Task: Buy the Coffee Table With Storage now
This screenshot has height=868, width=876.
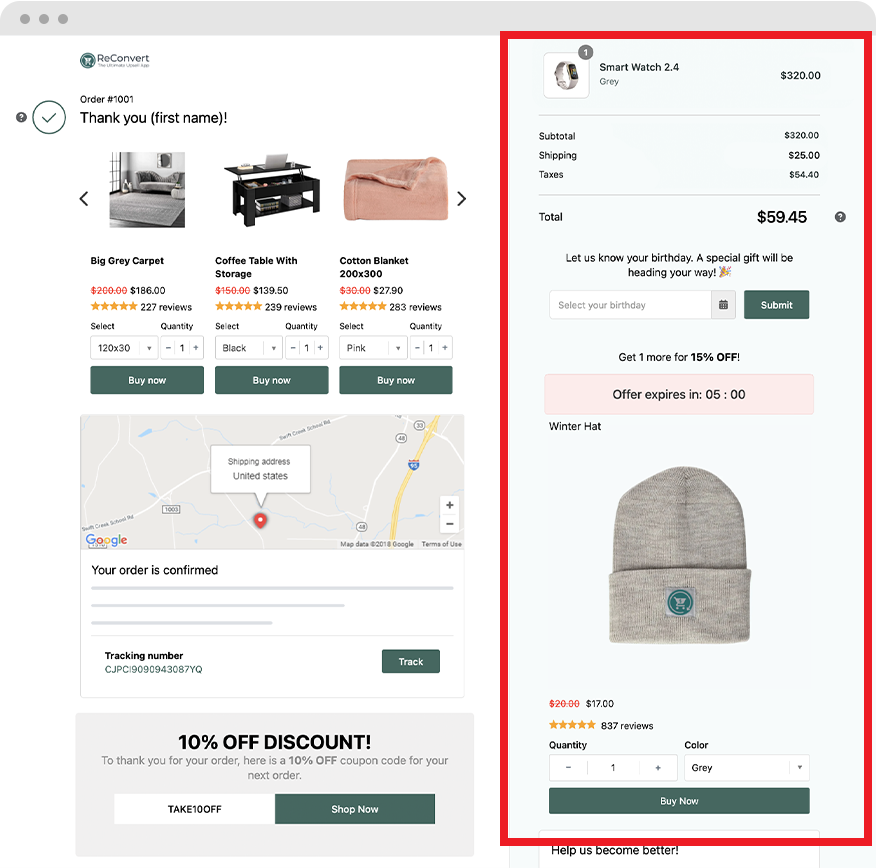Action: click(272, 380)
